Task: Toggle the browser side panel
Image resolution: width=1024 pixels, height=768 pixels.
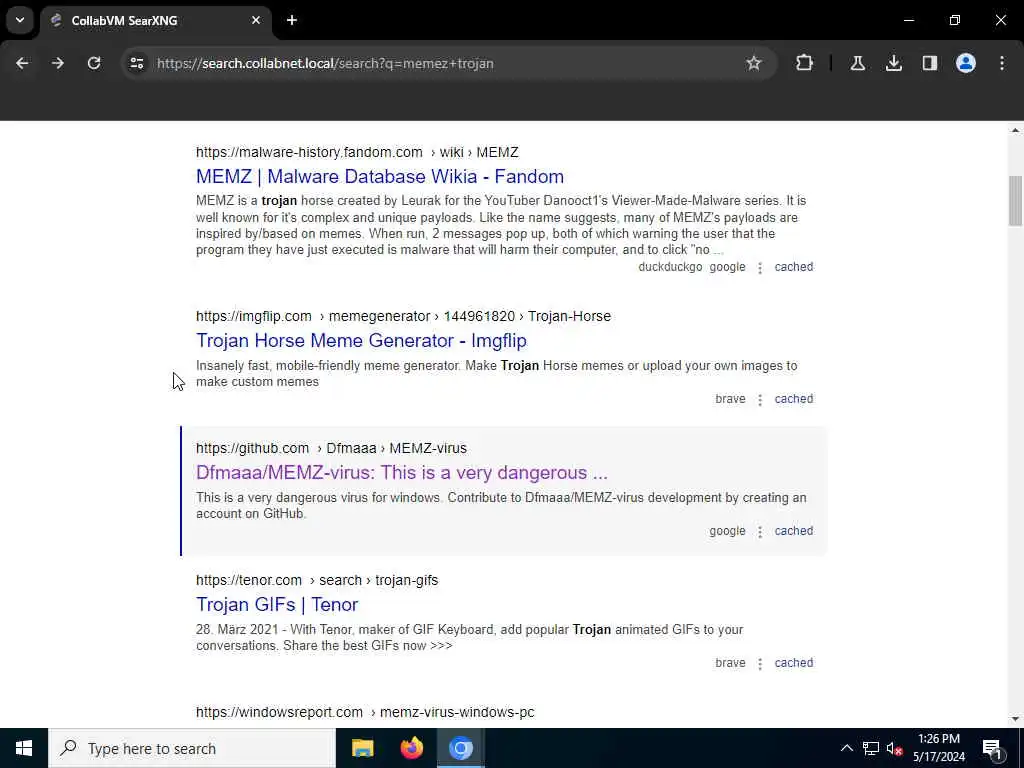Action: 929,63
